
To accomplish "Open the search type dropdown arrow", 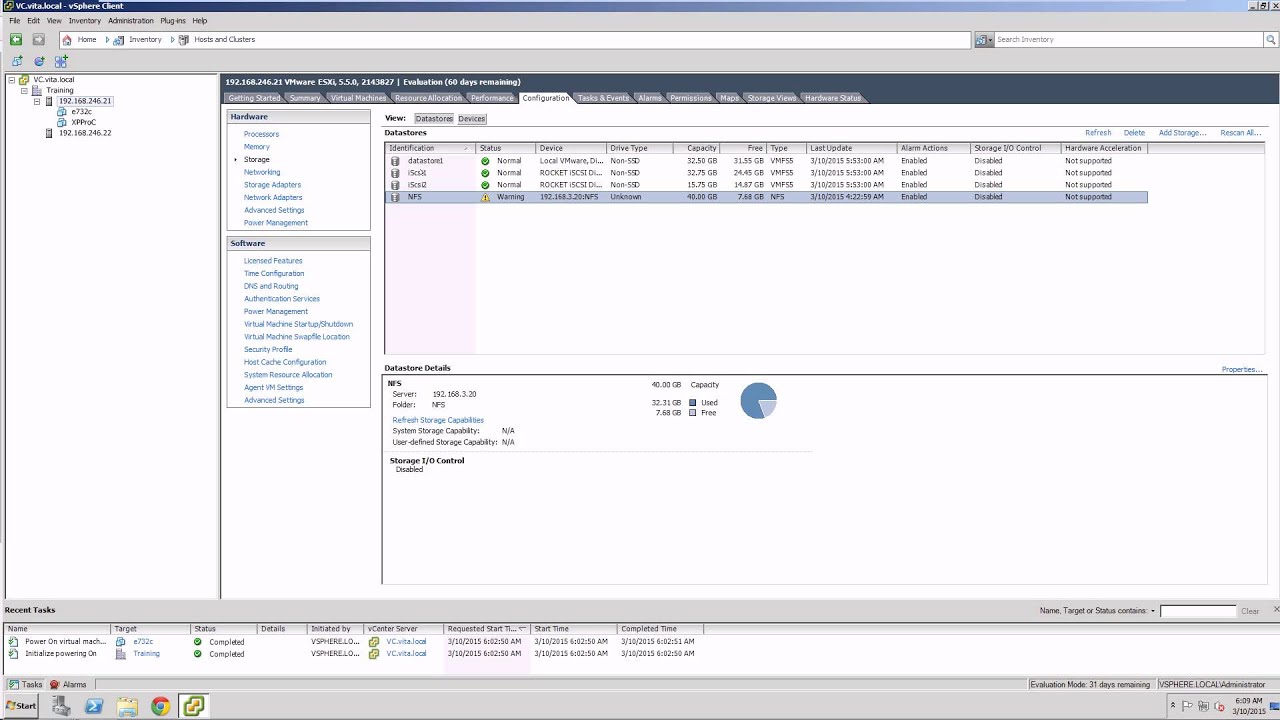I will coord(990,40).
